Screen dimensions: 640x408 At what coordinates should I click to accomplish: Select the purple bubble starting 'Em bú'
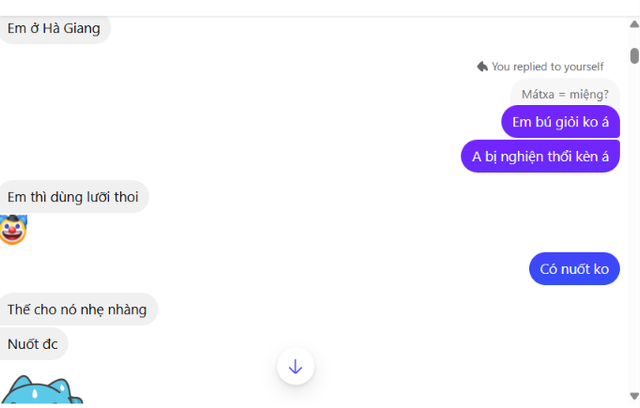pyautogui.click(x=560, y=122)
